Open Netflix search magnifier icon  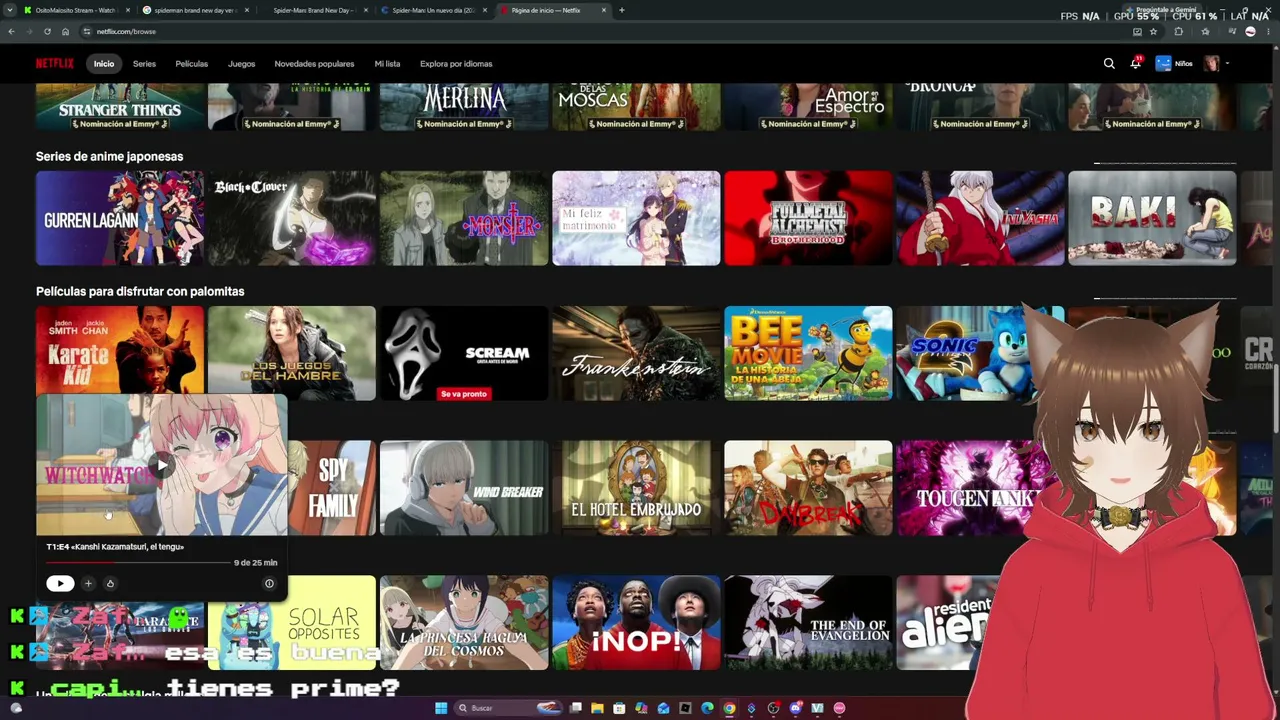click(x=1109, y=64)
